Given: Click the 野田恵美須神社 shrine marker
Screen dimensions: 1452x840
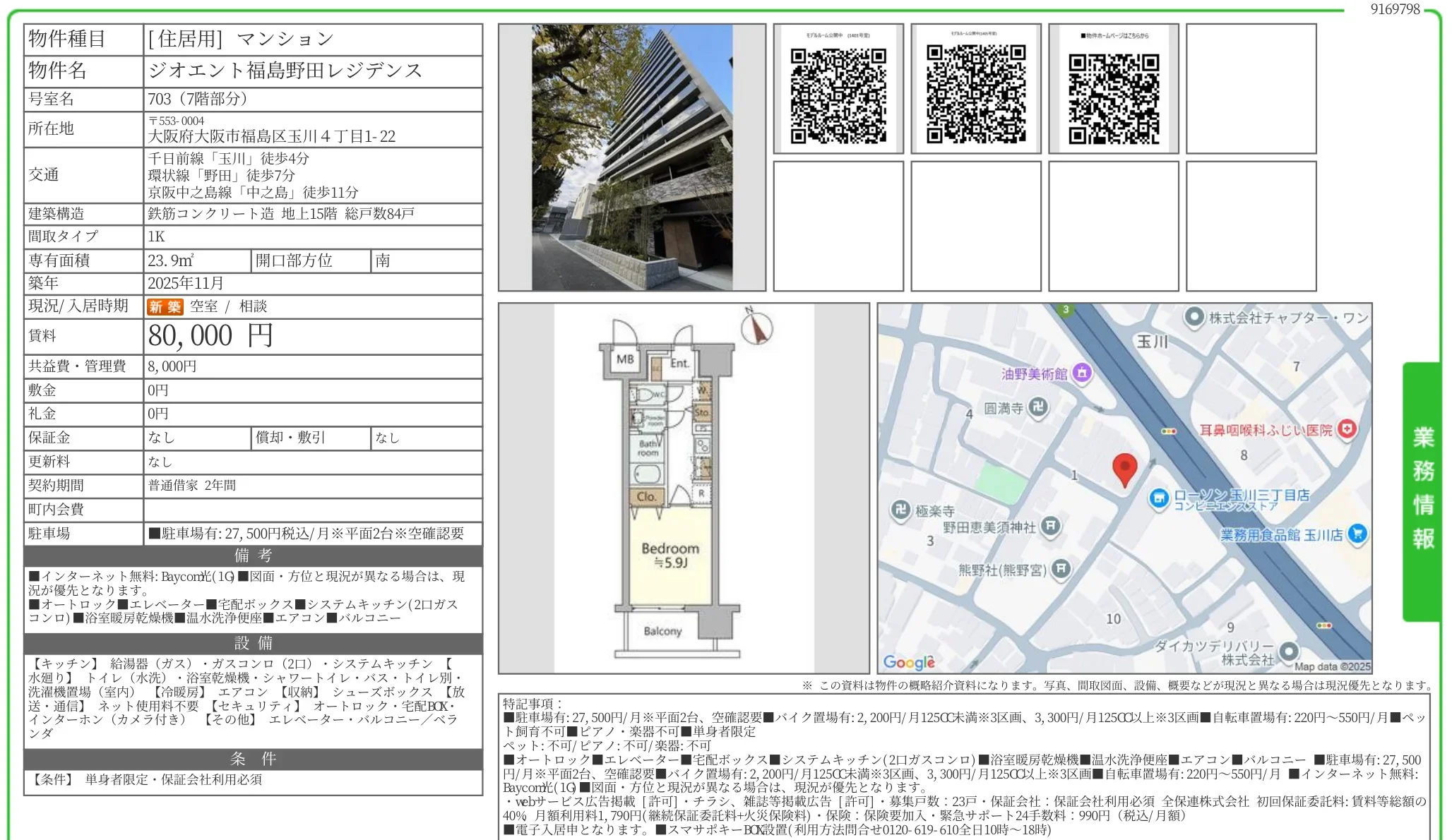Looking at the screenshot, I should [1051, 526].
